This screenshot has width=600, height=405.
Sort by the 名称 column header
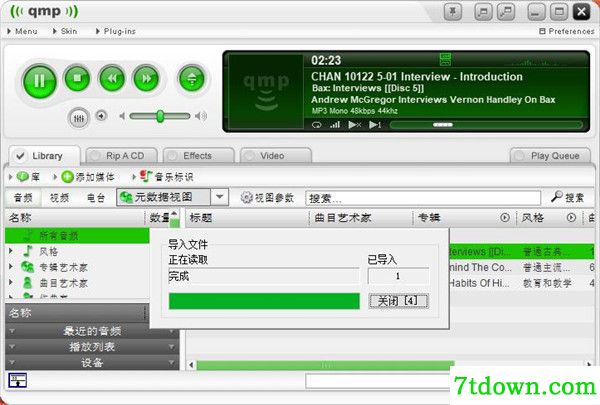pyautogui.click(x=75, y=218)
